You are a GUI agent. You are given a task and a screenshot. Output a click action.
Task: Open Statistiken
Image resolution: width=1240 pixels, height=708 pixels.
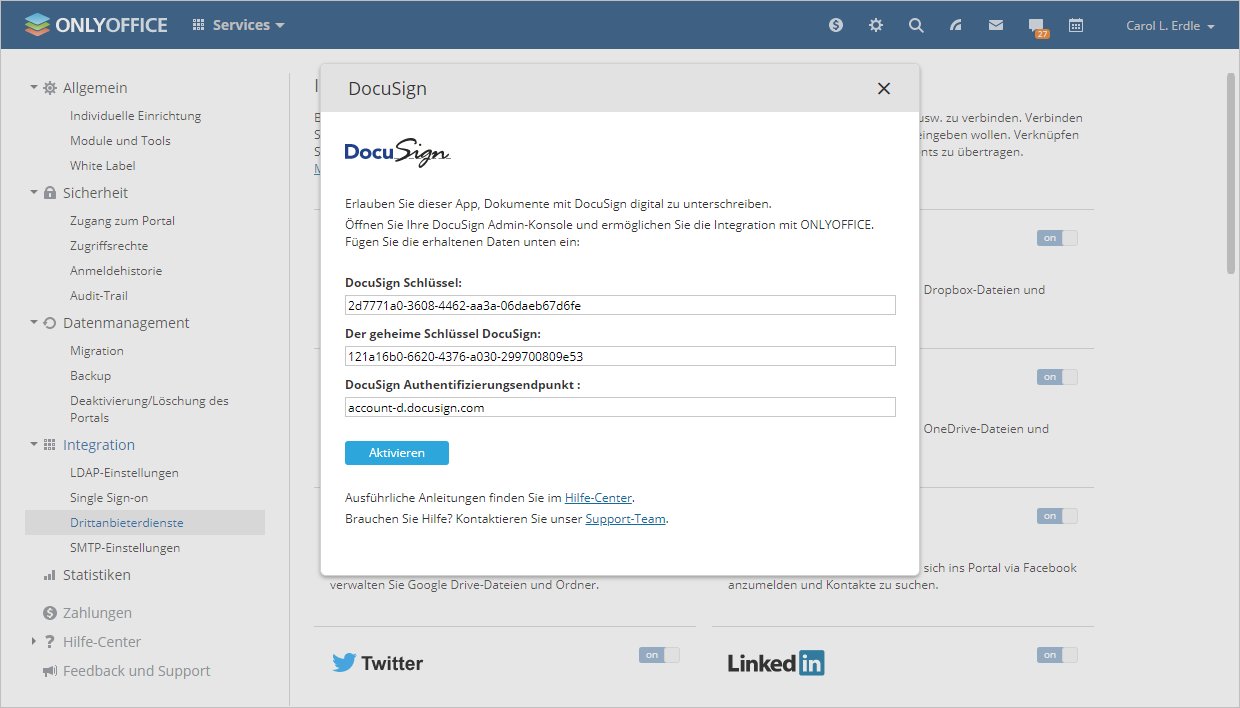[97, 575]
